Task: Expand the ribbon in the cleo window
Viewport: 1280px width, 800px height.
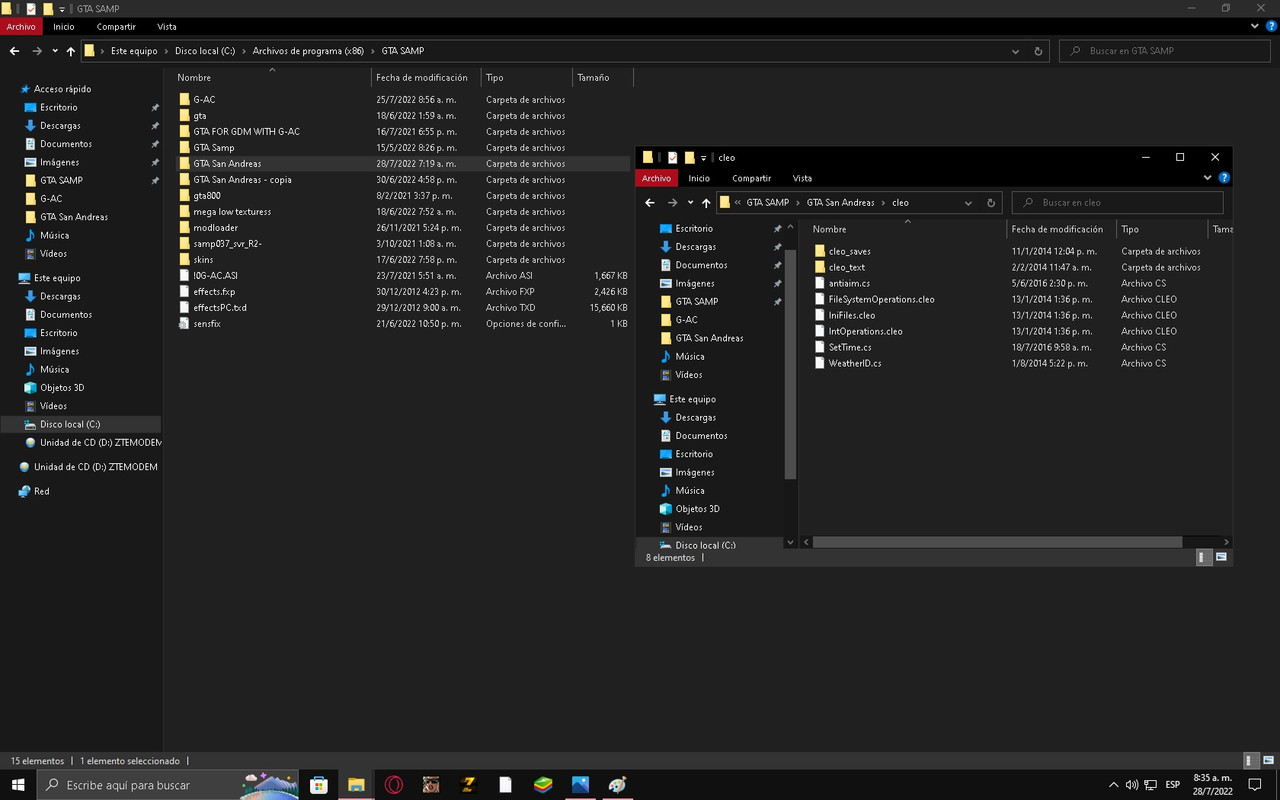Action: 1208,178
